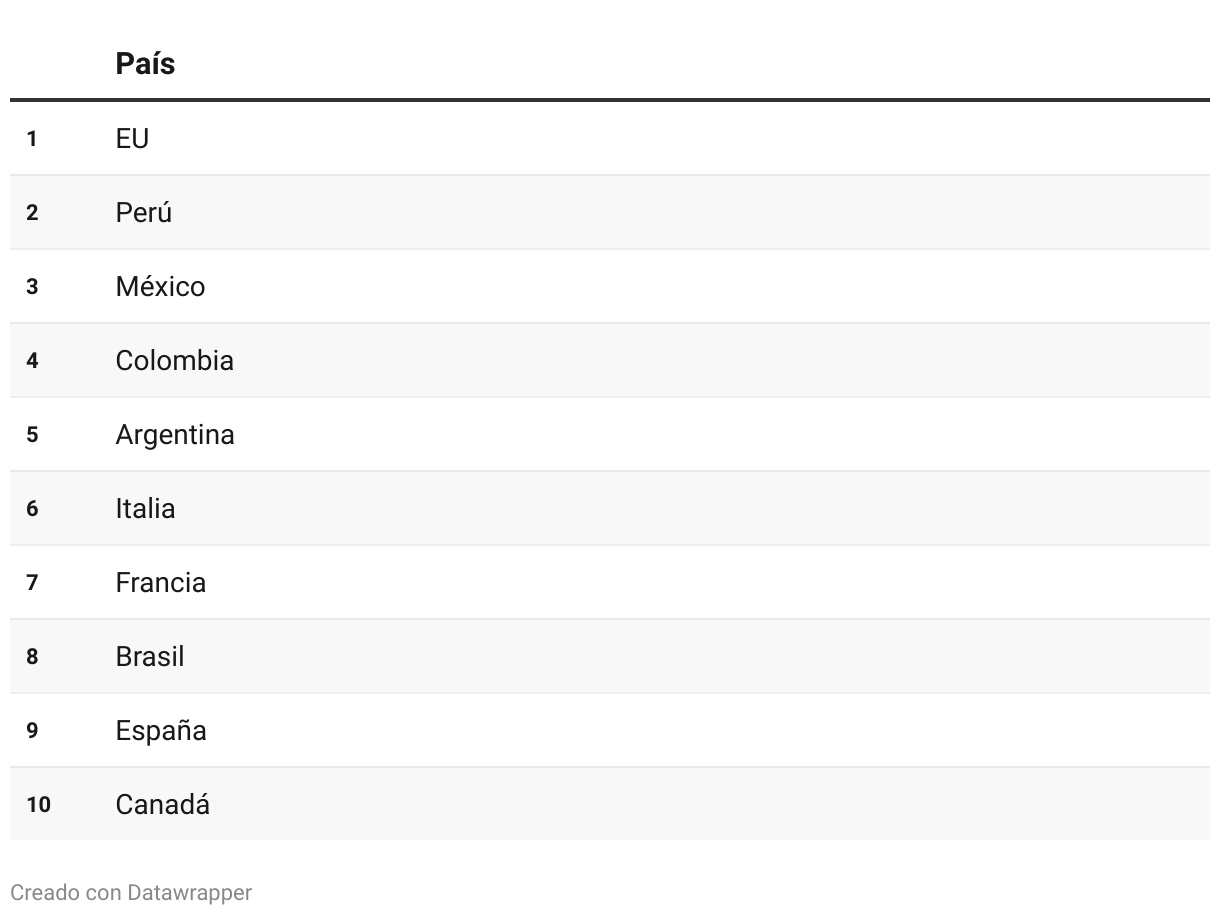
Task: Select the EU row
Action: 610,138
